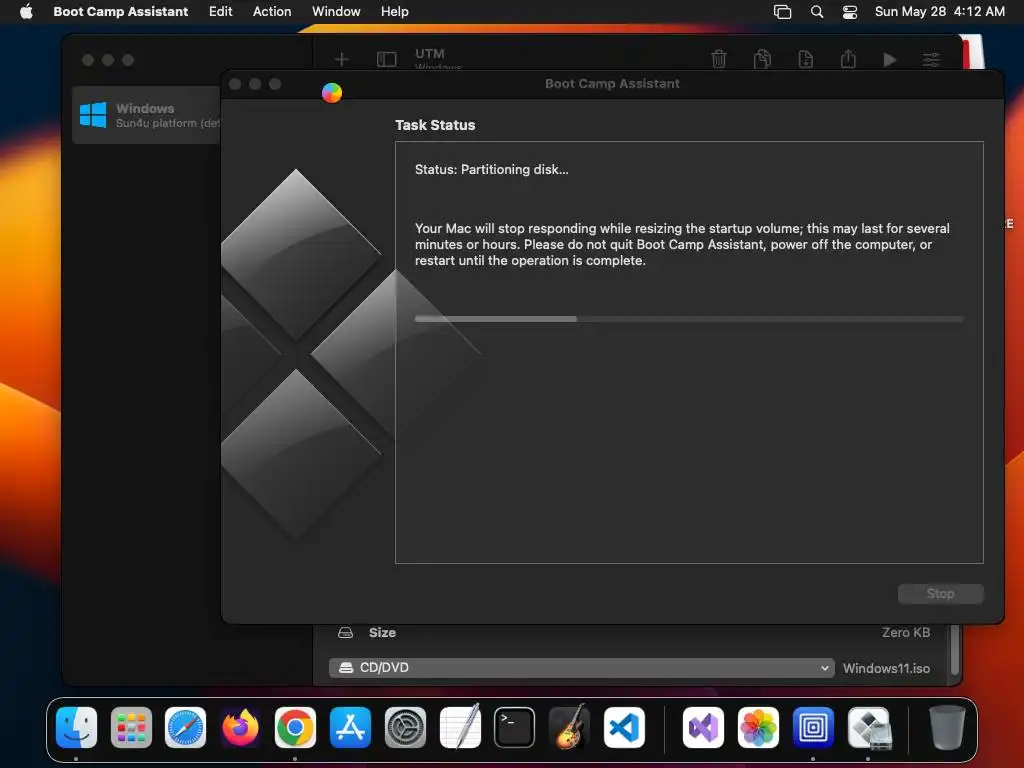
Task: Open the Window menu
Action: pos(336,11)
